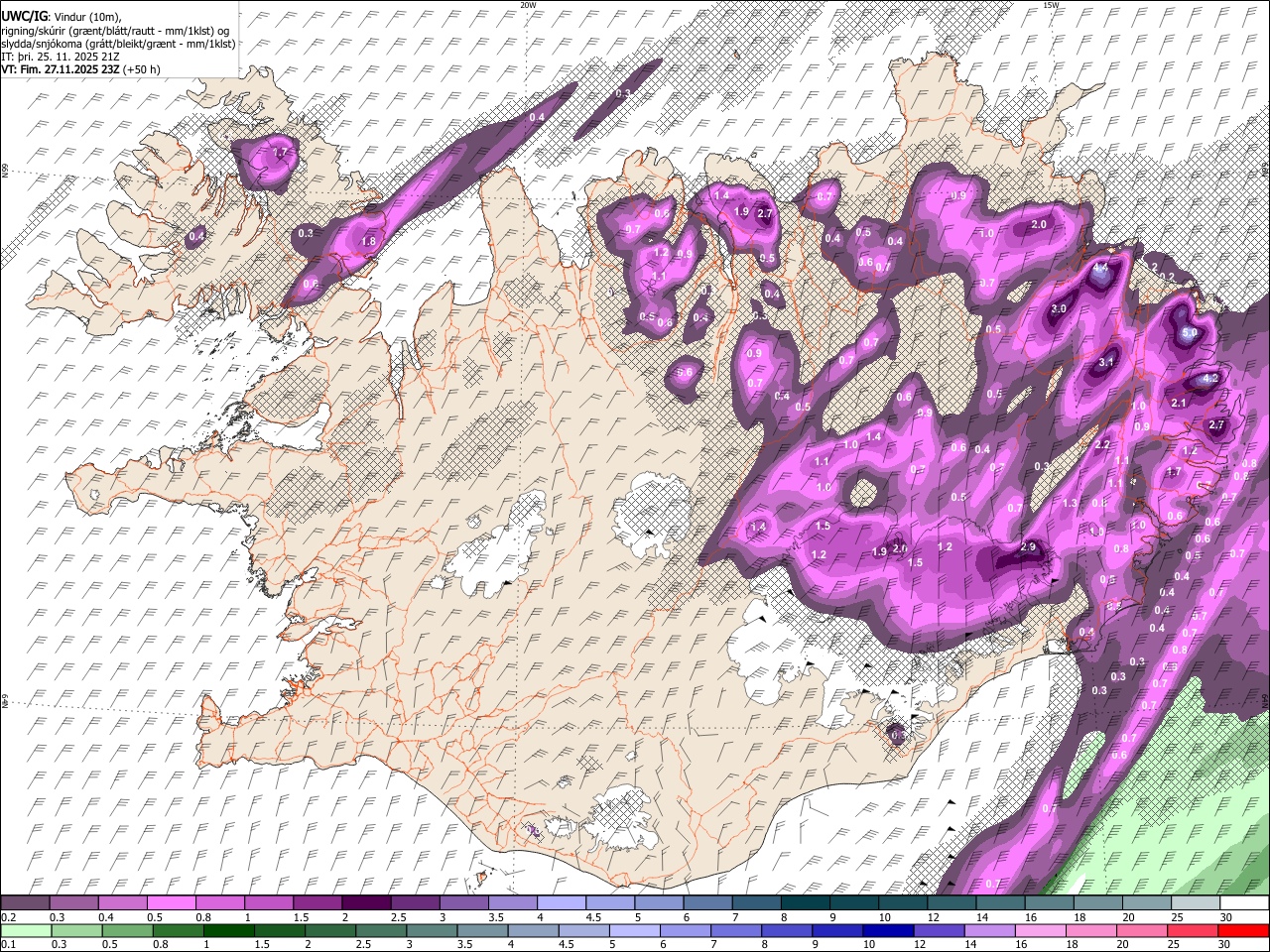The image size is (1270, 952).
Task: Select the "slydda/snjókoma" description line
Action: click(118, 44)
